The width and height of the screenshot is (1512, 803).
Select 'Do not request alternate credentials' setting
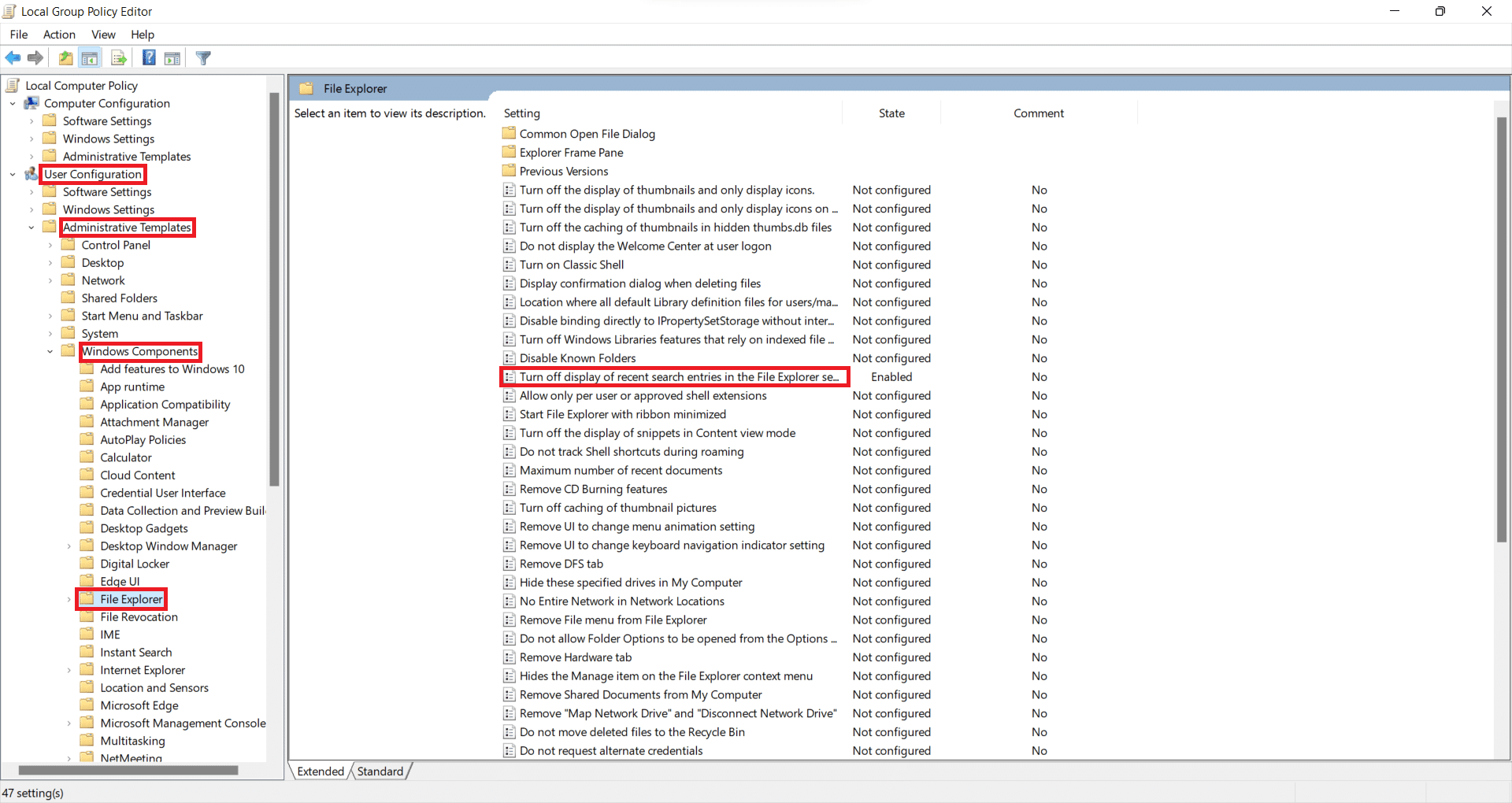[x=611, y=750]
